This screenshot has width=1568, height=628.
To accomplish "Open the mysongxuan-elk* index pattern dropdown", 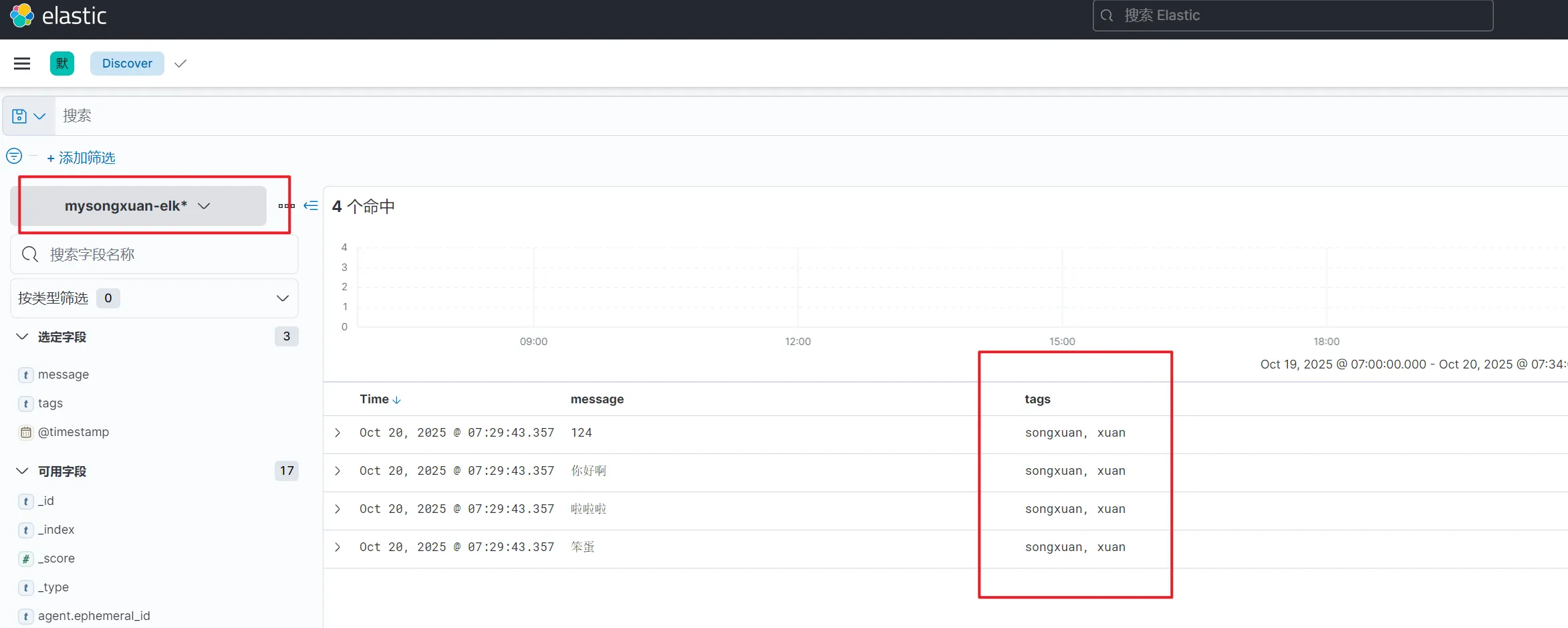I will tap(138, 206).
